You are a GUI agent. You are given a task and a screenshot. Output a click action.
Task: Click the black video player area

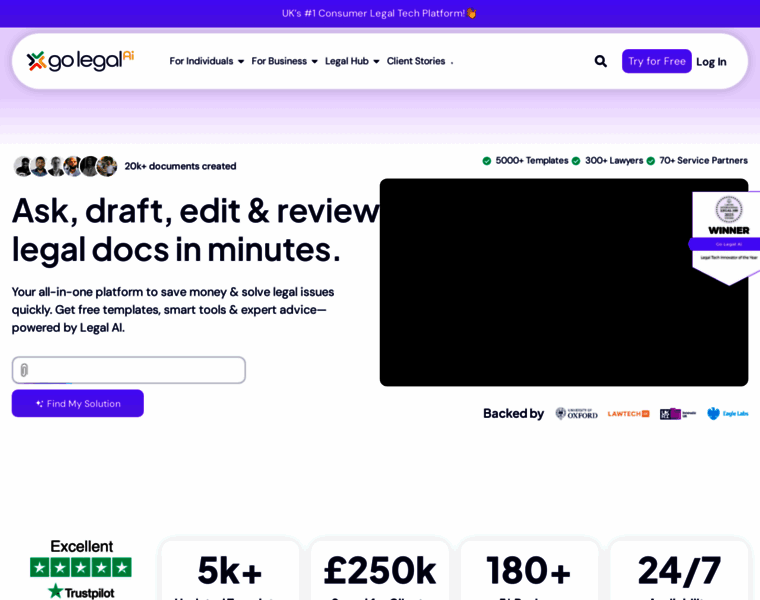[564, 282]
